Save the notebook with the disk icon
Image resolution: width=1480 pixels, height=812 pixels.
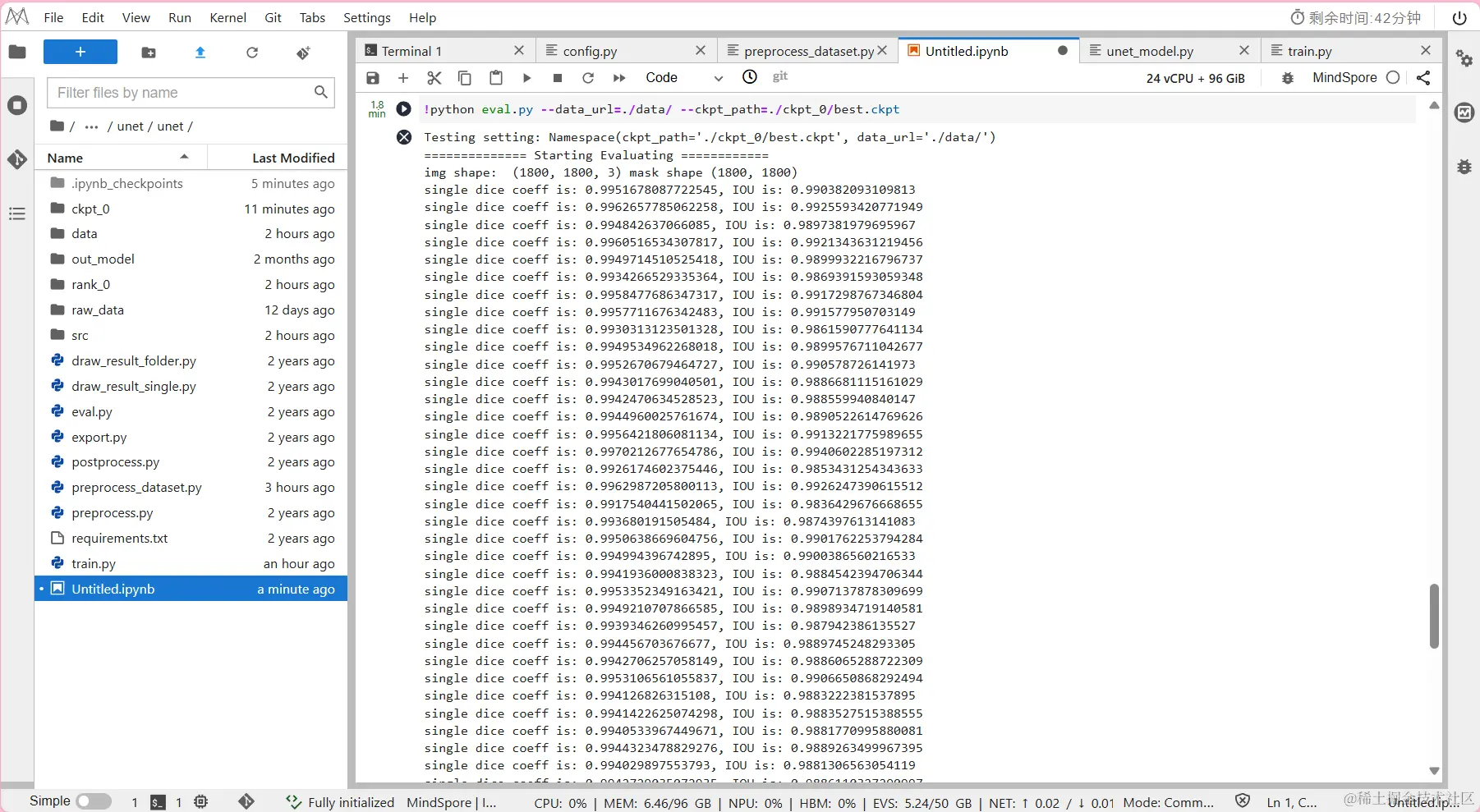pyautogui.click(x=373, y=78)
